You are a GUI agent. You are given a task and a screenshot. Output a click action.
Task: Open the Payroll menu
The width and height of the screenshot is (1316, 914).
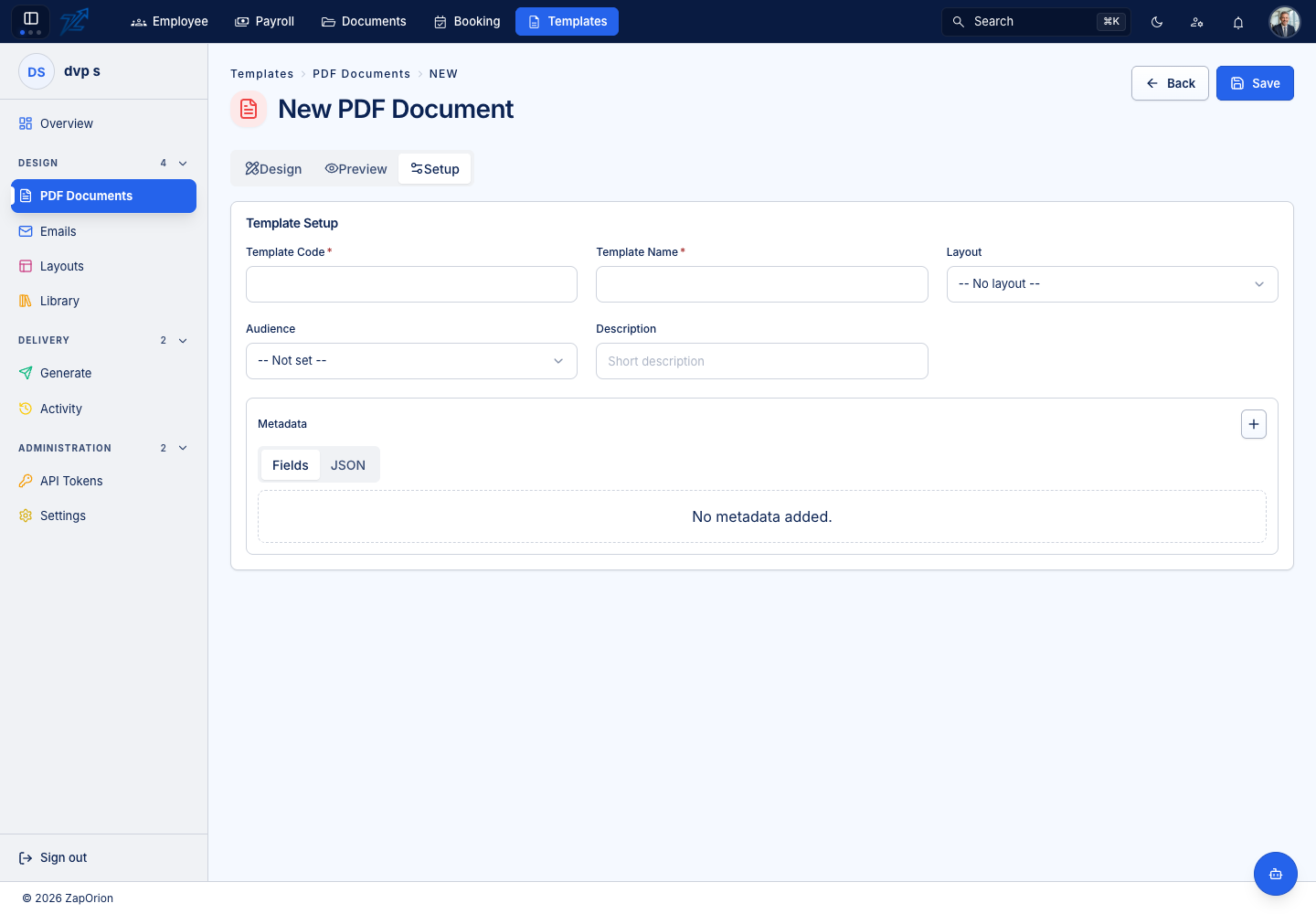click(x=265, y=21)
